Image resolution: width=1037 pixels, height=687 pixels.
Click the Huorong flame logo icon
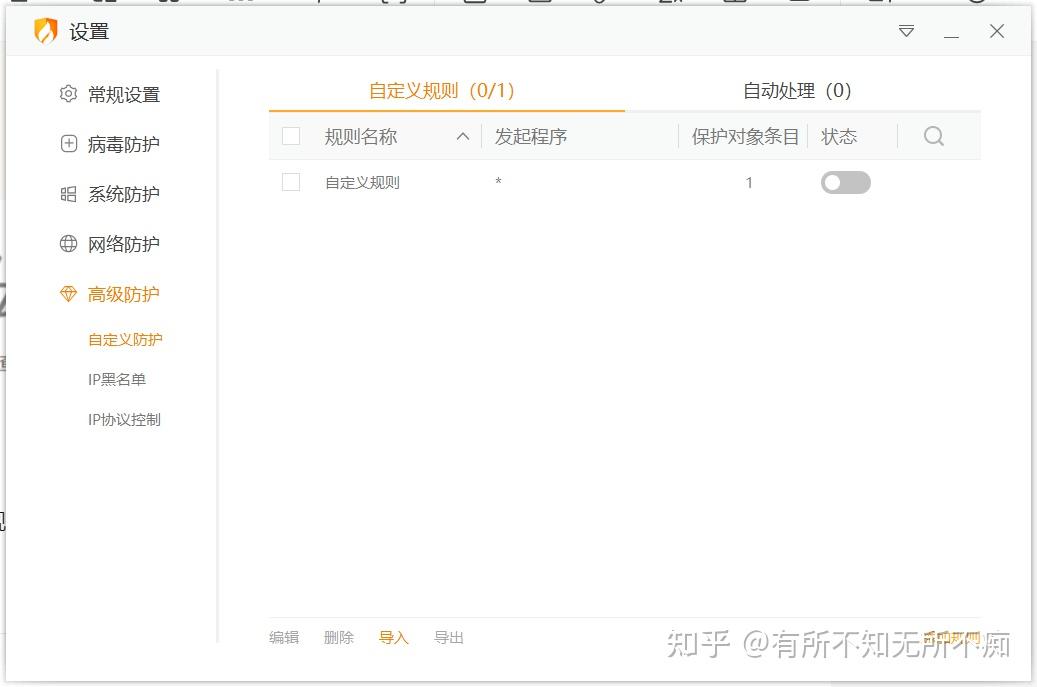(46, 31)
